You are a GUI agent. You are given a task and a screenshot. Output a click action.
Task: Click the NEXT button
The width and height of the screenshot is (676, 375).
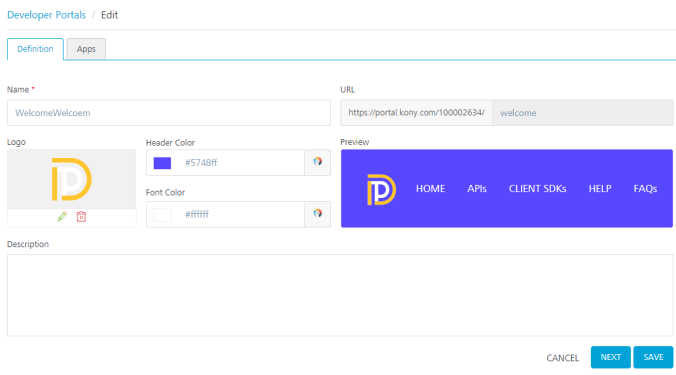[610, 357]
